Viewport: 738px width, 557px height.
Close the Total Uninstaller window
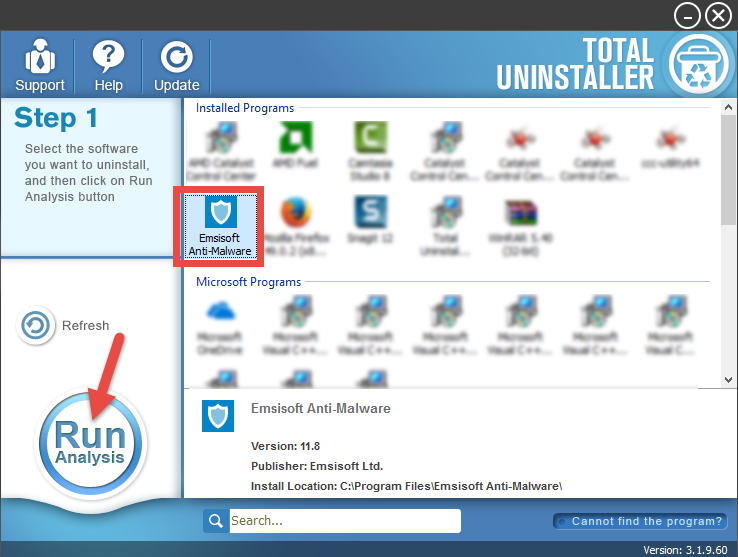[718, 16]
